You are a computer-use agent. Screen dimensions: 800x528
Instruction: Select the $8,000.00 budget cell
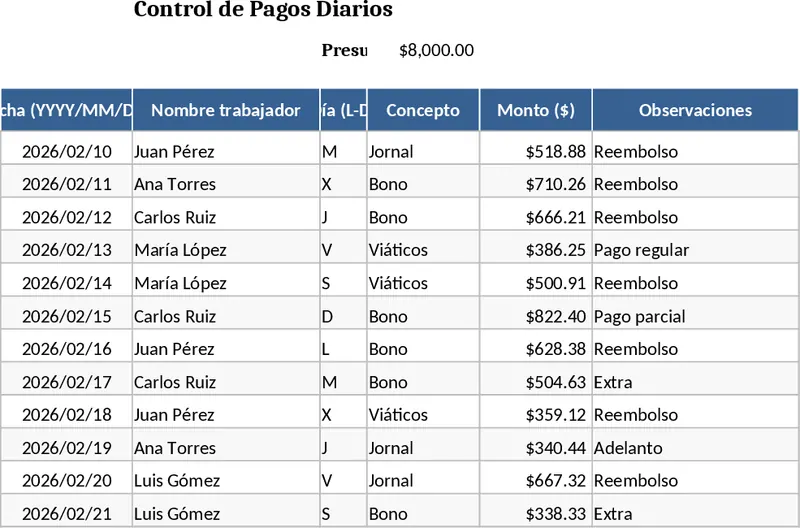tap(436, 51)
